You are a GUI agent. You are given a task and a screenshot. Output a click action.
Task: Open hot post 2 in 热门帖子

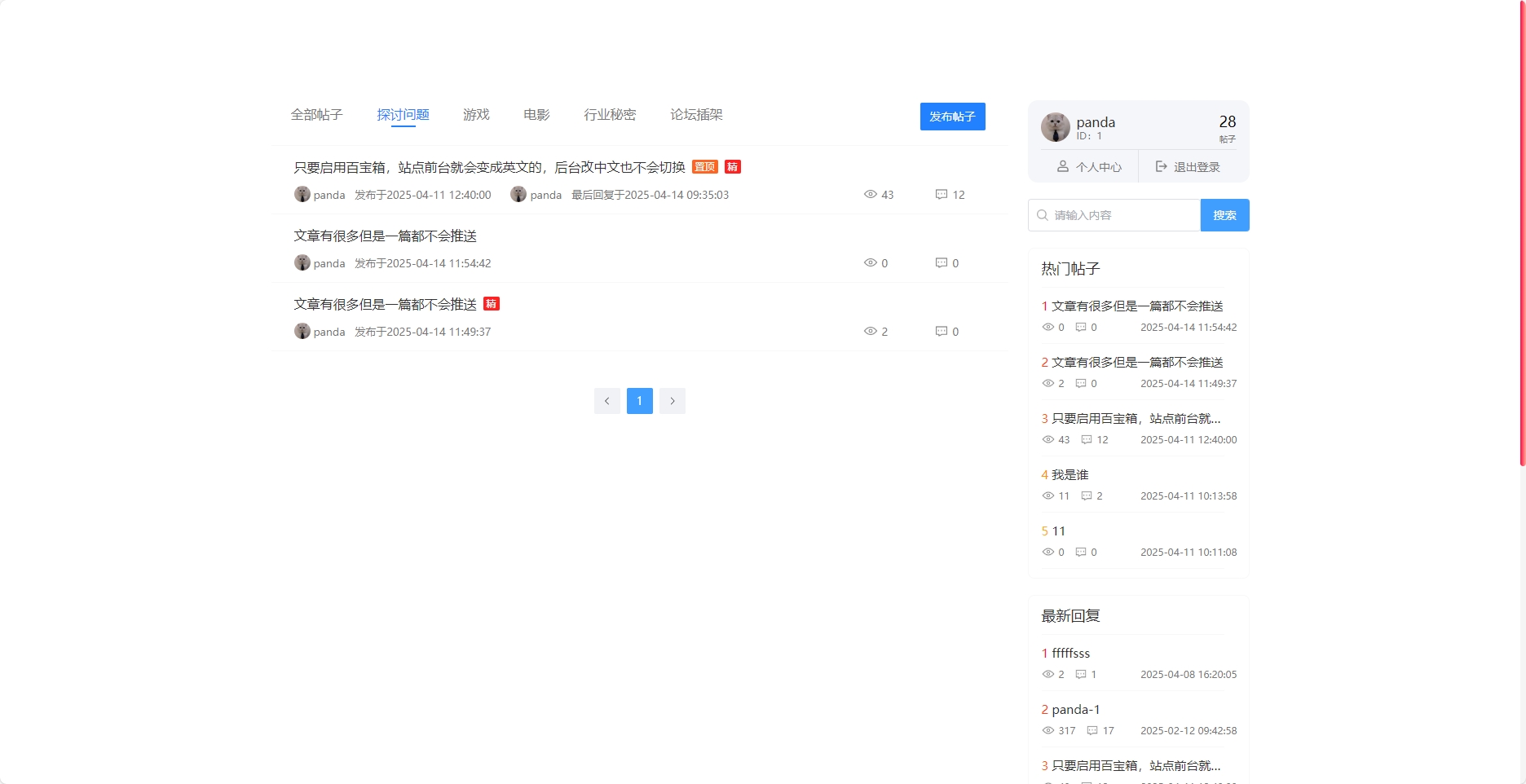1136,363
